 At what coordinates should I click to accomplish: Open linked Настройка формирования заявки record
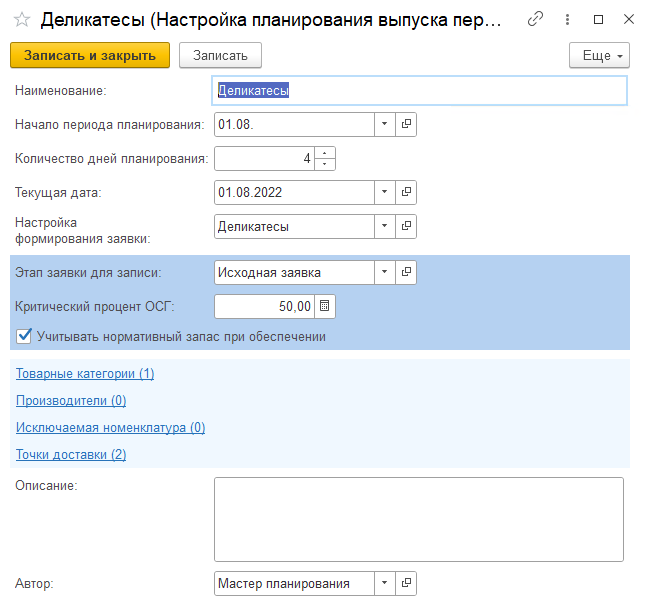(x=407, y=227)
